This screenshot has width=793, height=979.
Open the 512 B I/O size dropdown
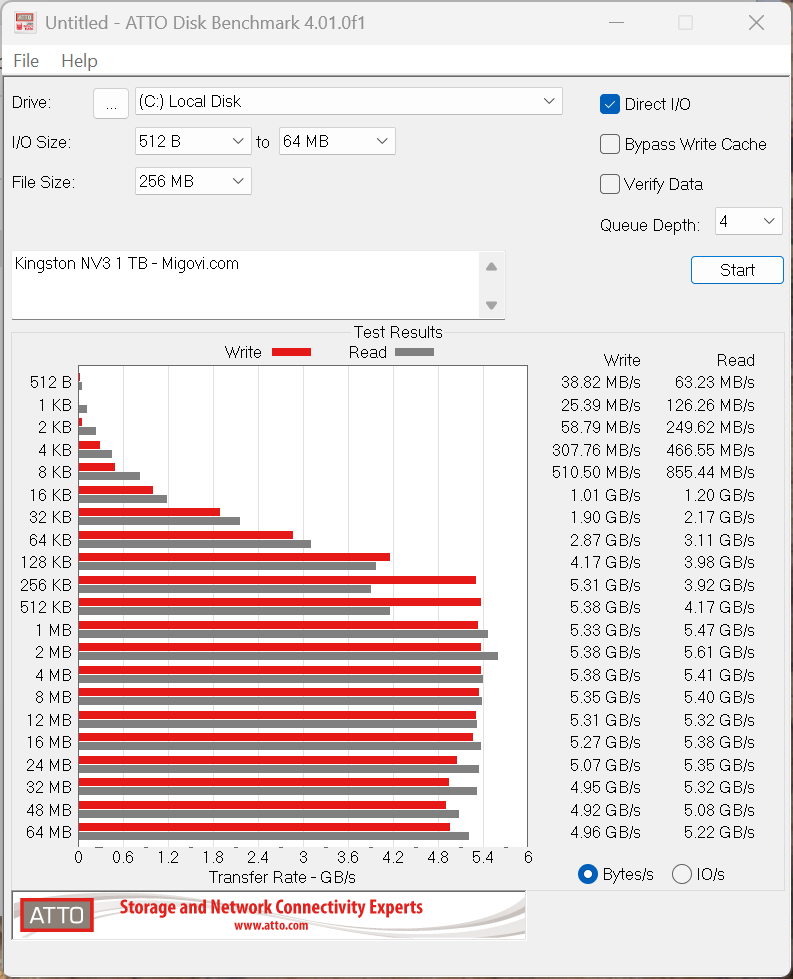coord(193,141)
